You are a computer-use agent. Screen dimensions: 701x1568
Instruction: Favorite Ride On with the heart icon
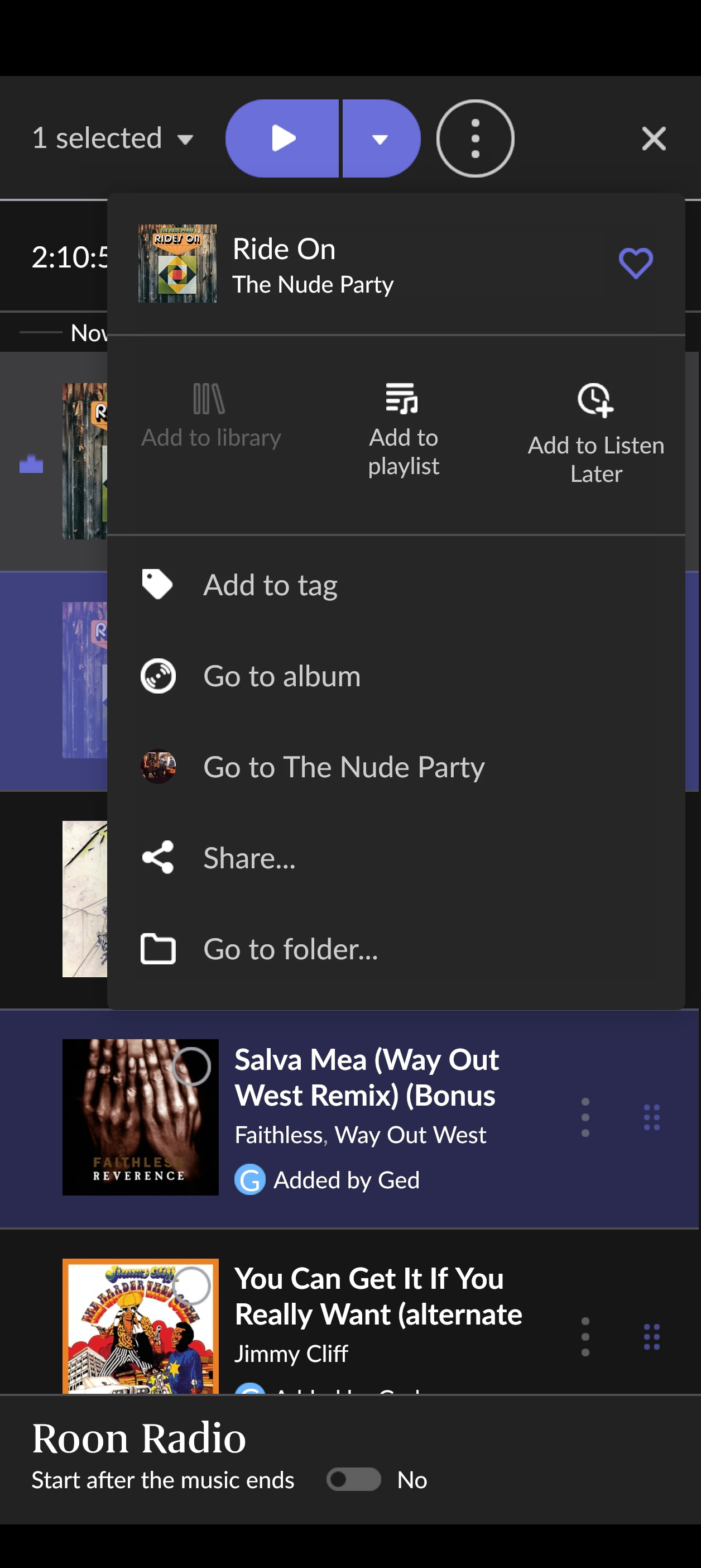coord(635,263)
